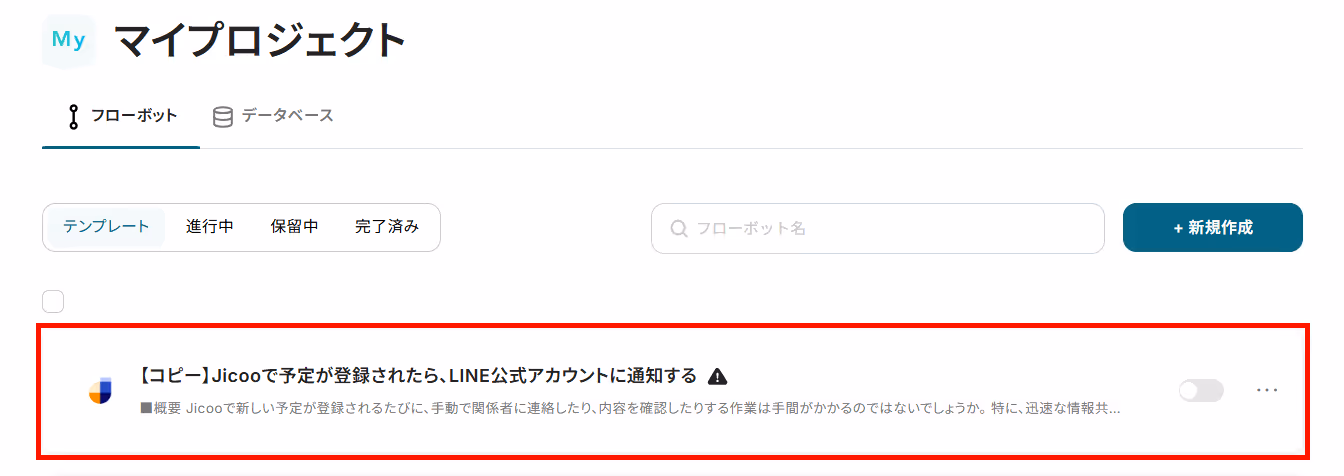Click the Jicoo app icon in flow row
Screen dimensions: 1344x476
[100, 391]
